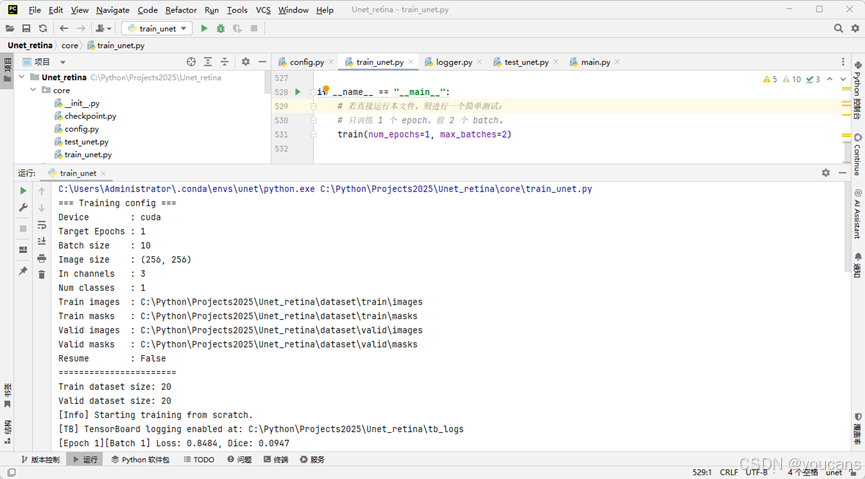Click the Stop toolbar icon
The width and height of the screenshot is (865, 479).
(254, 28)
